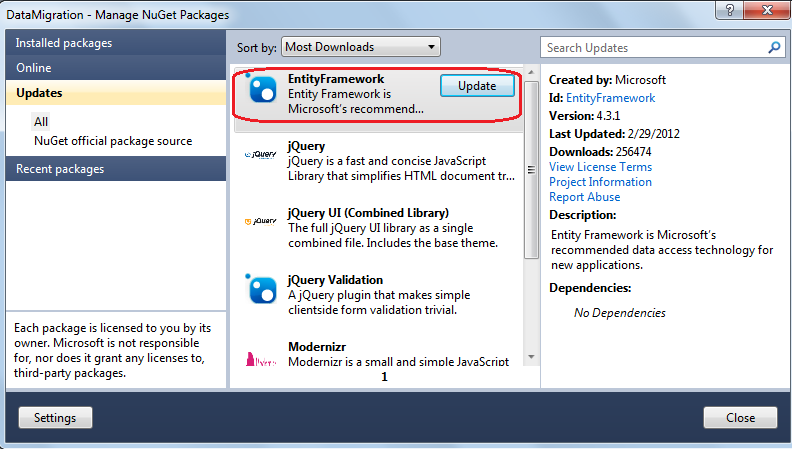
Task: Open the Settings dialog
Action: tap(55, 417)
